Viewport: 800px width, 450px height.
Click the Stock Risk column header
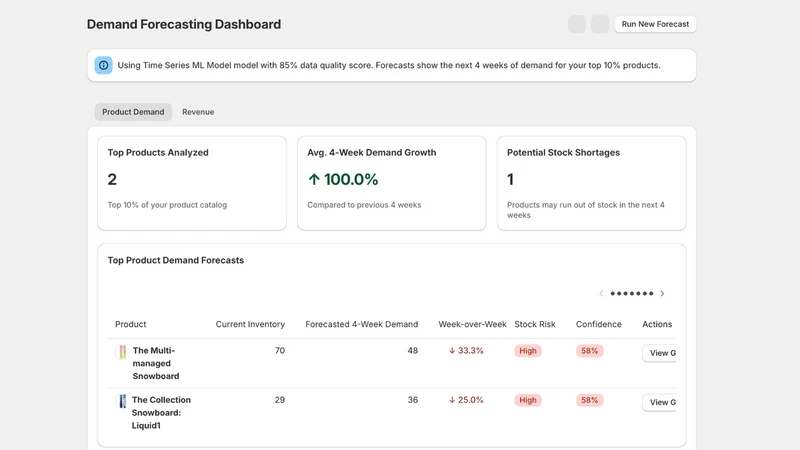535,324
